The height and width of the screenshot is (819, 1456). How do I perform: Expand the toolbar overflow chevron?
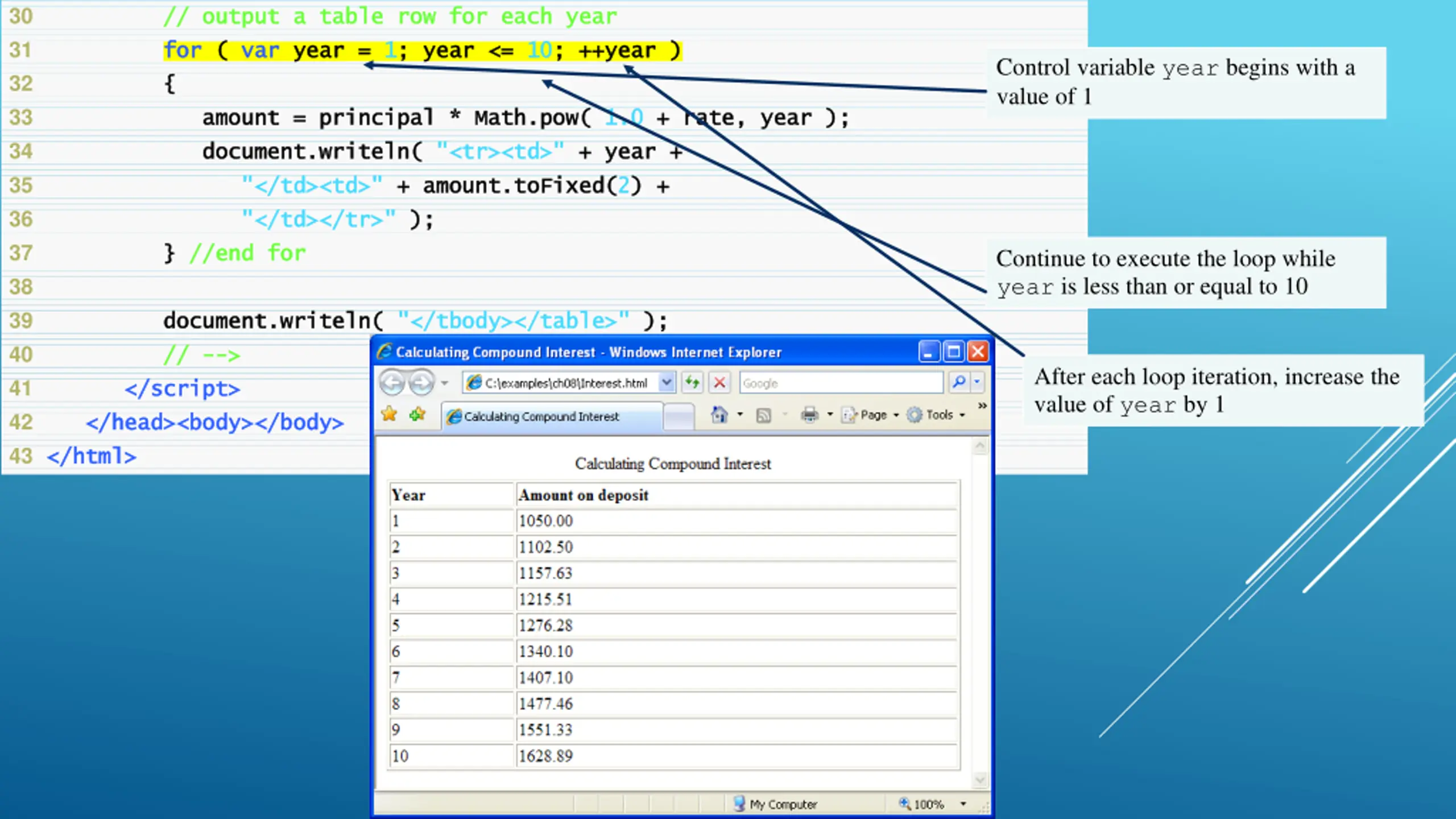coord(982,406)
